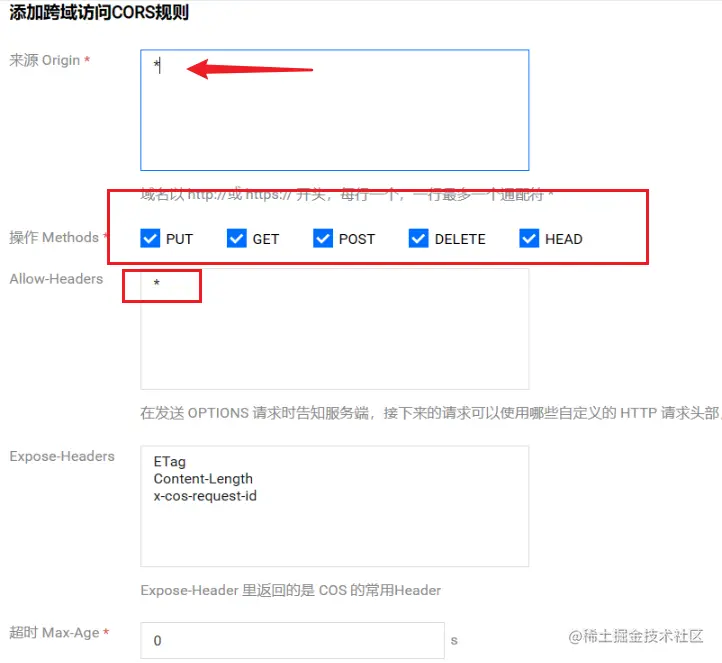The height and width of the screenshot is (663, 722).
Task: Disable the DELETE method checkbox
Action: (419, 238)
